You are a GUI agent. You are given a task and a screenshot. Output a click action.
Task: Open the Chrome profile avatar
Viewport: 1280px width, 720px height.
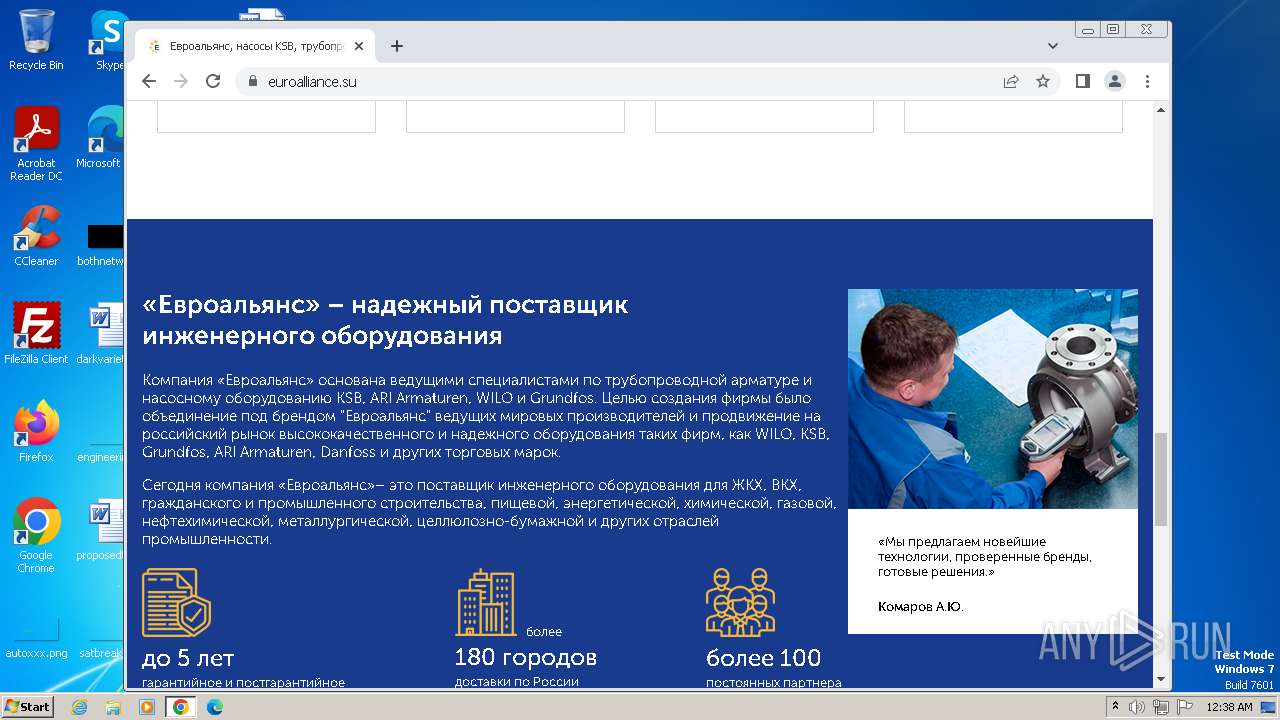[1115, 82]
